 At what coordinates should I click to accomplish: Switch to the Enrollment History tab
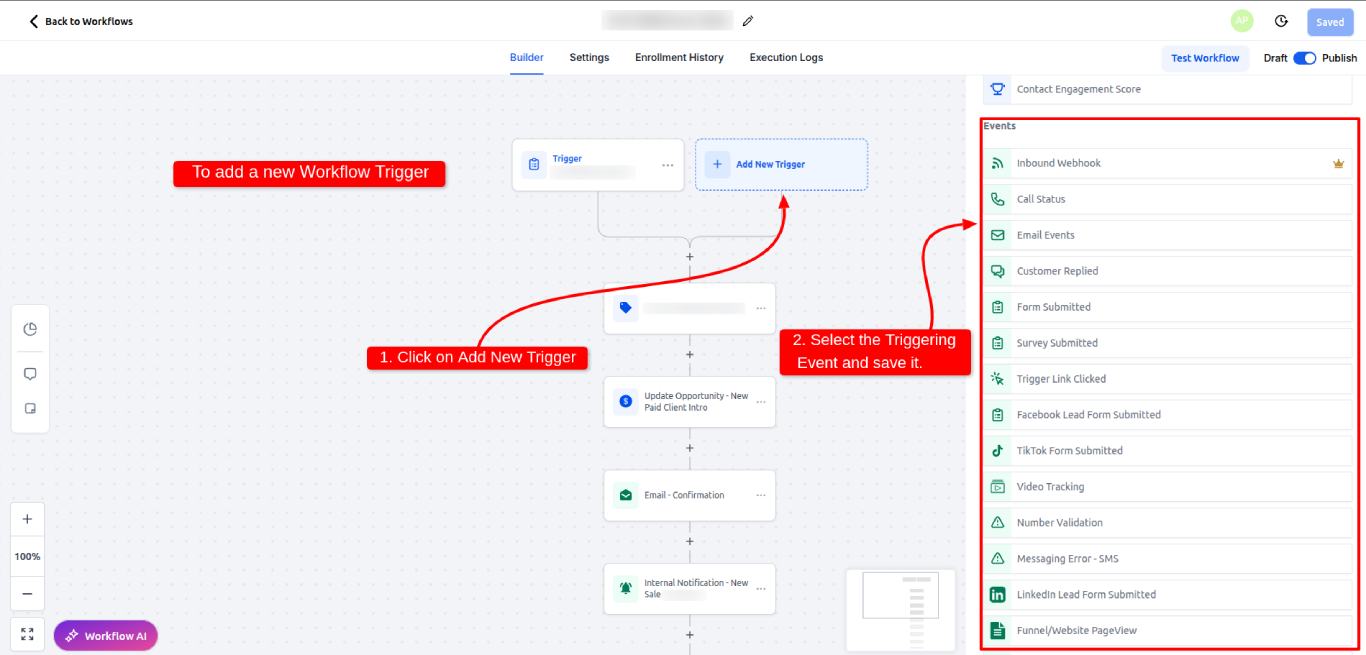point(679,58)
